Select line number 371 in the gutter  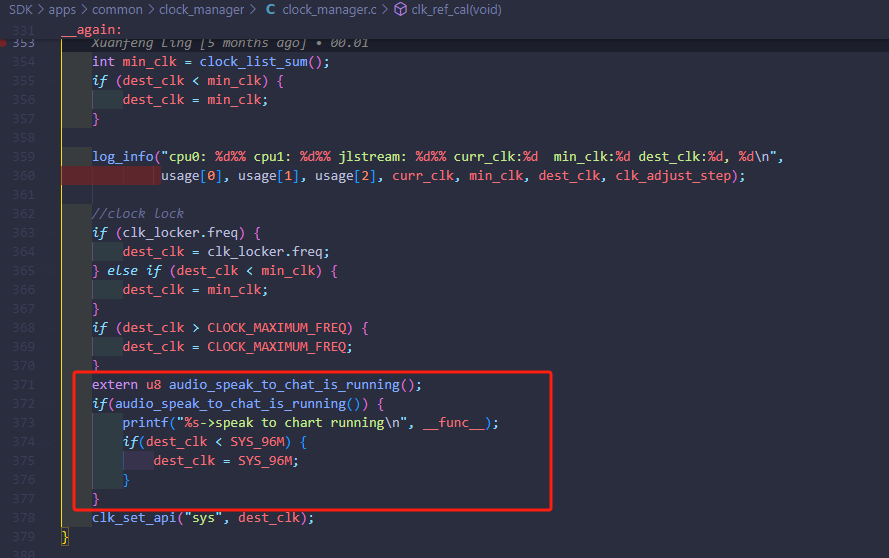tap(24, 384)
